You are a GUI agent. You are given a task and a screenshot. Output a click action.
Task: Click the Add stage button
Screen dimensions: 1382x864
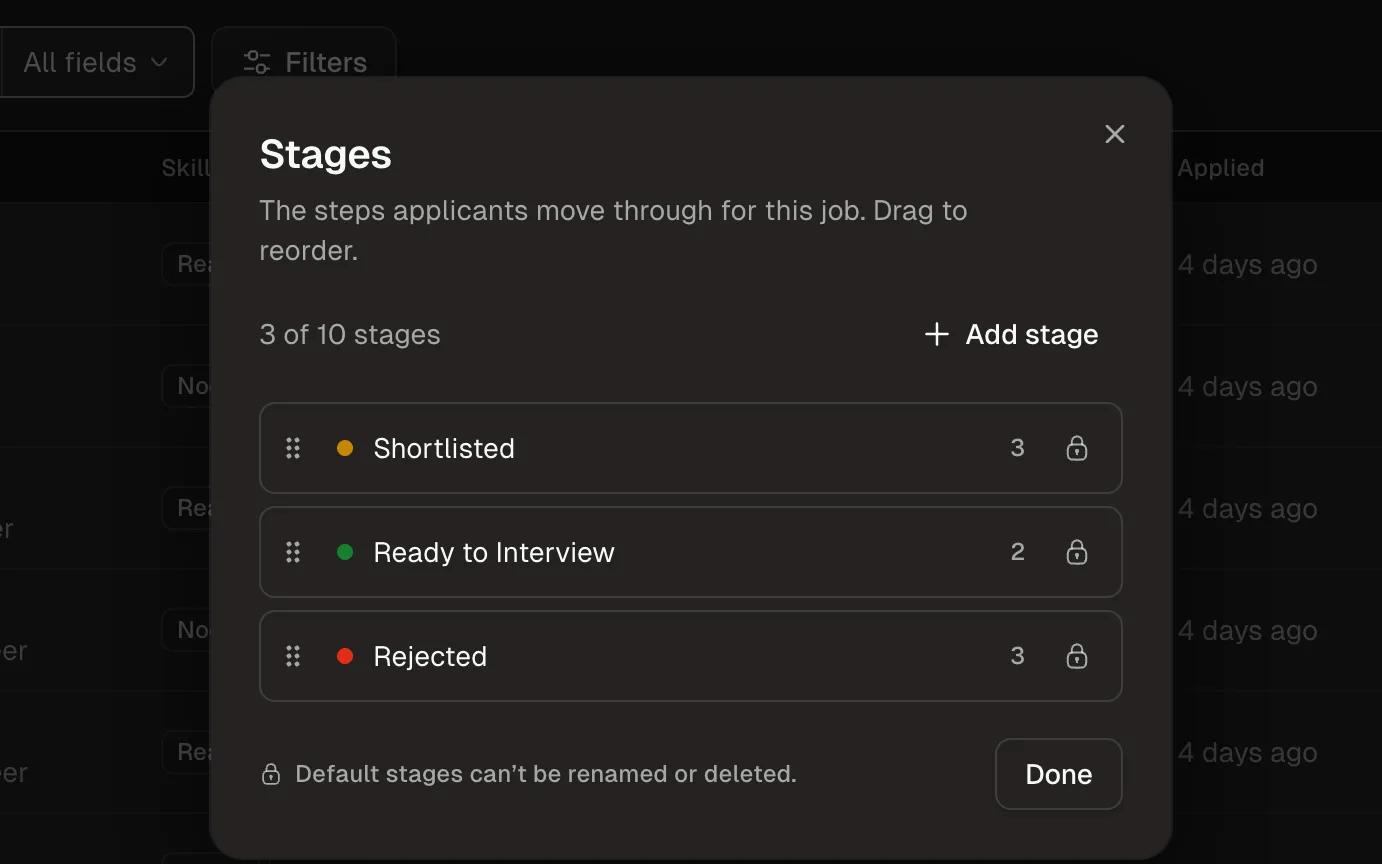pos(1011,334)
